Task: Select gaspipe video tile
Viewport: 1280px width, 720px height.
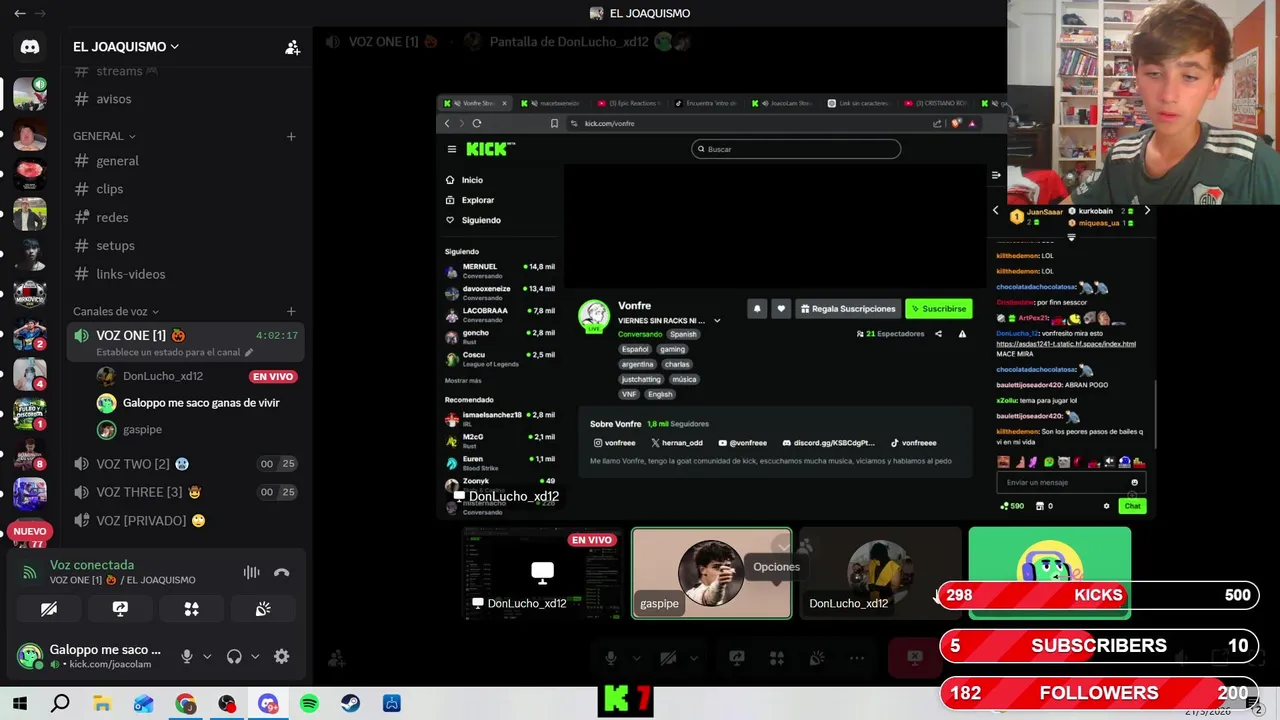Action: tap(712, 573)
